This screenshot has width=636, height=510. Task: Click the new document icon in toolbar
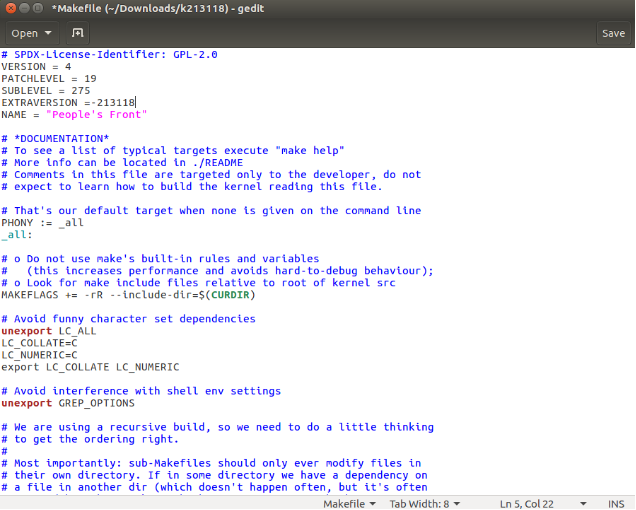click(77, 33)
